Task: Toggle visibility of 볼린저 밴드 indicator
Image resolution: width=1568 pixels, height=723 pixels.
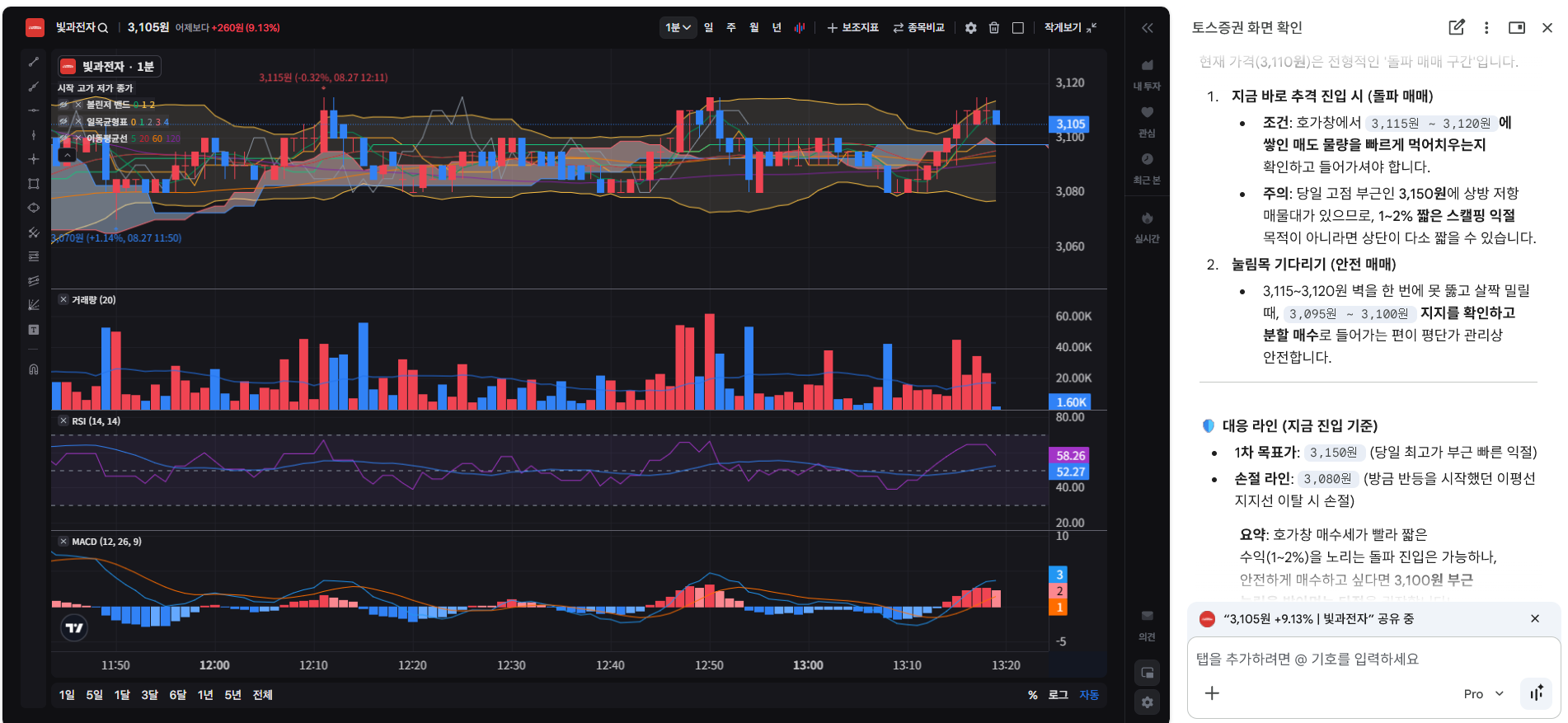Action: pos(63,105)
